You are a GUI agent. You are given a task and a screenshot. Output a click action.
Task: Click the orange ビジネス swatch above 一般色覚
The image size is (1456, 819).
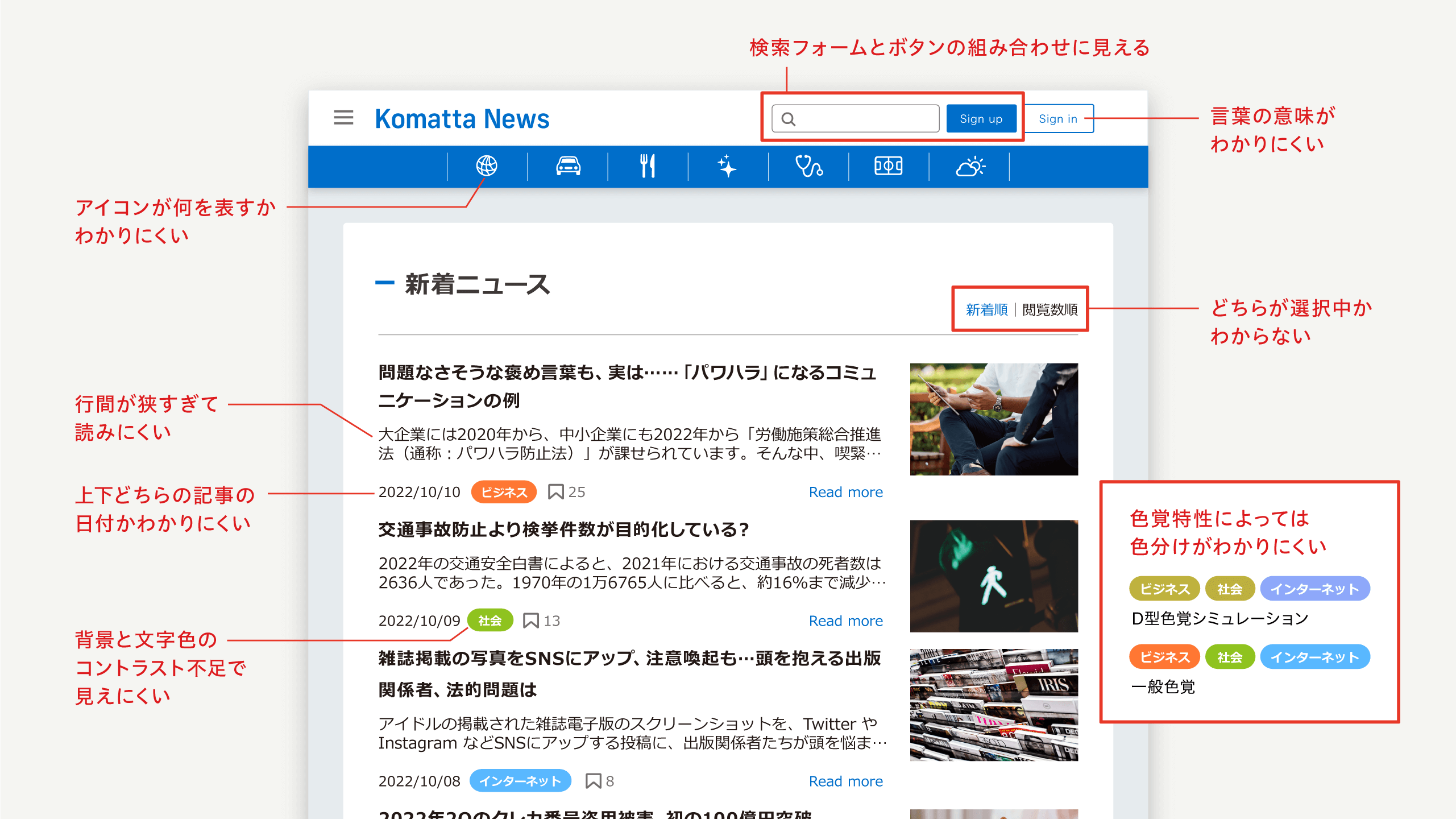1164,657
